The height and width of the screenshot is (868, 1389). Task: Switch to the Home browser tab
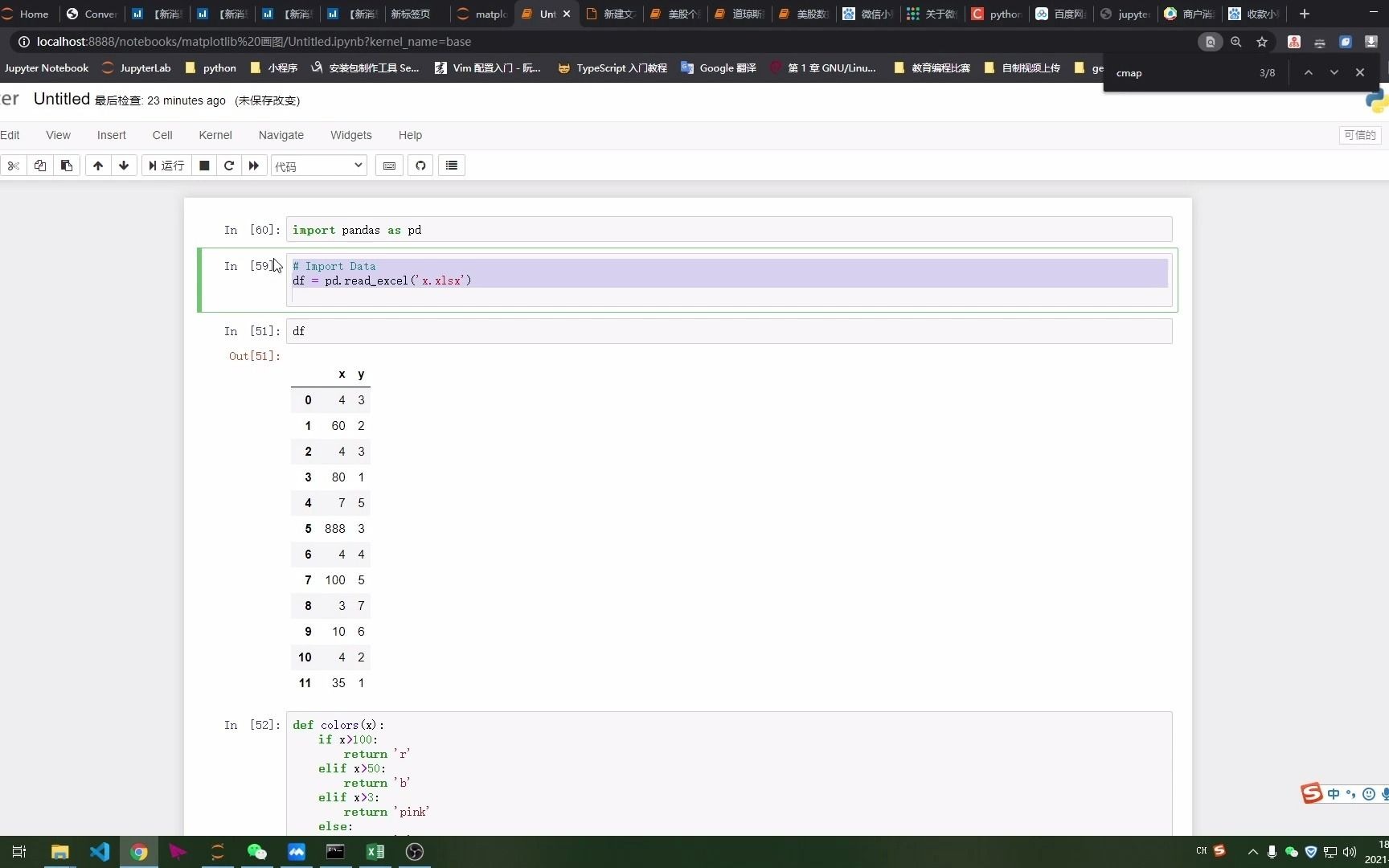(x=29, y=14)
